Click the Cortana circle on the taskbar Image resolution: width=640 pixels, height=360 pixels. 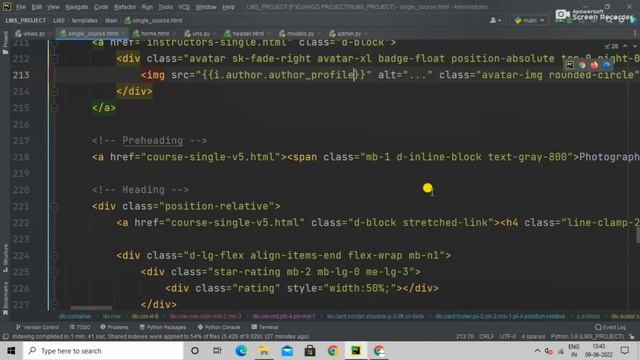(x=195, y=351)
